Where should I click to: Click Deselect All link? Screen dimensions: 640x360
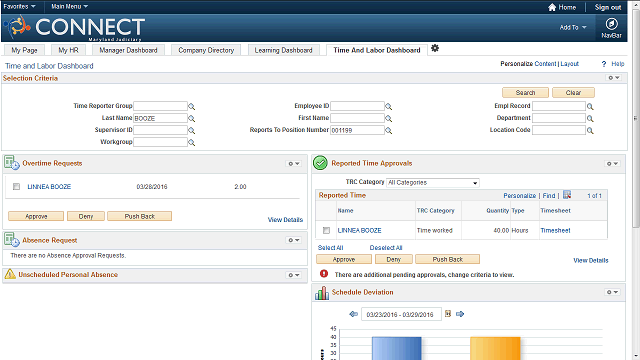386,248
